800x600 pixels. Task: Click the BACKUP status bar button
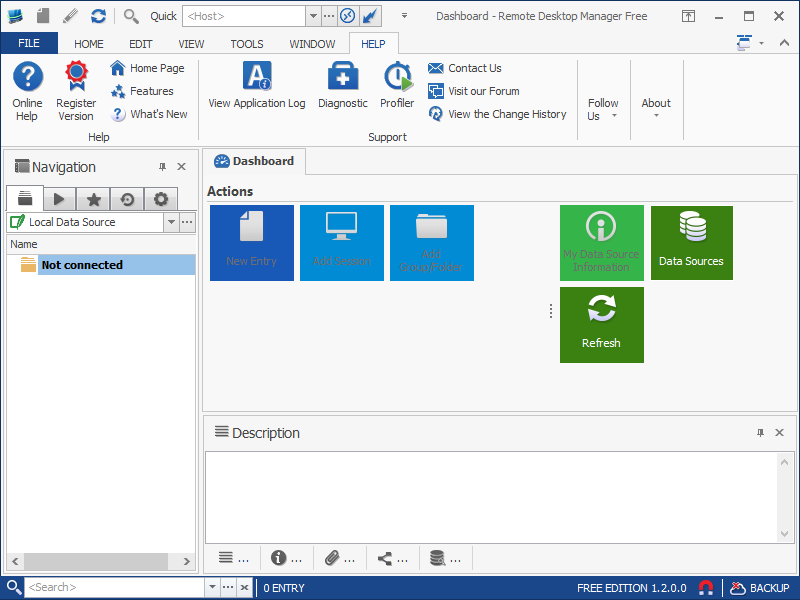(760, 588)
